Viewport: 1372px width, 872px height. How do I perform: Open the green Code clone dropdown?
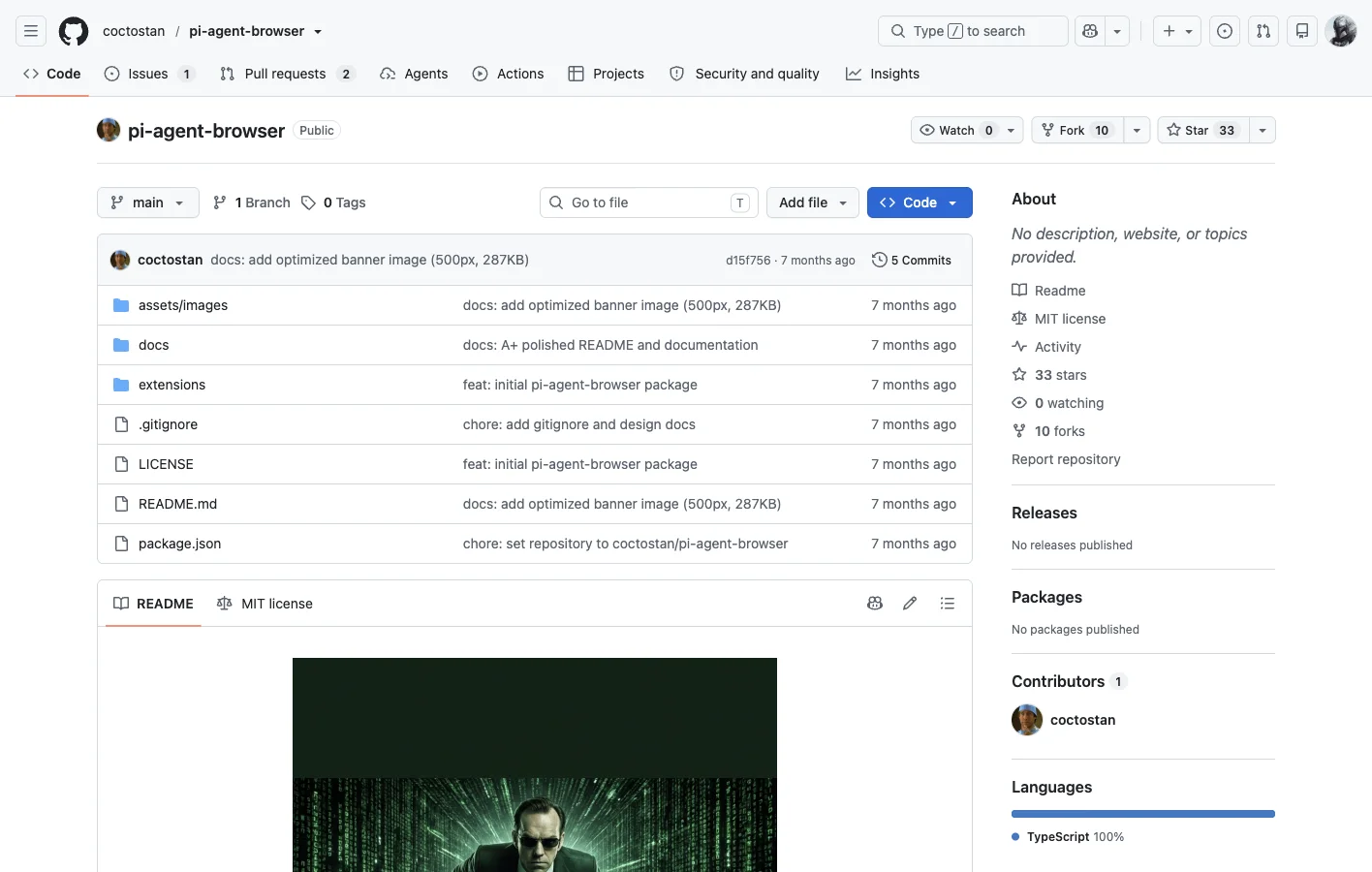click(920, 202)
